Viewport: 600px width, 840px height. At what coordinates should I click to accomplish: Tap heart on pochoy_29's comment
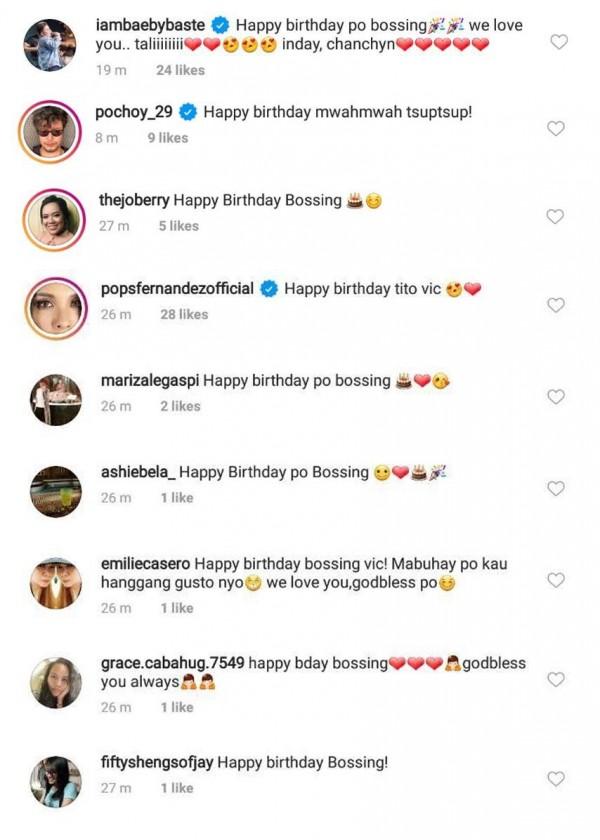click(x=556, y=129)
